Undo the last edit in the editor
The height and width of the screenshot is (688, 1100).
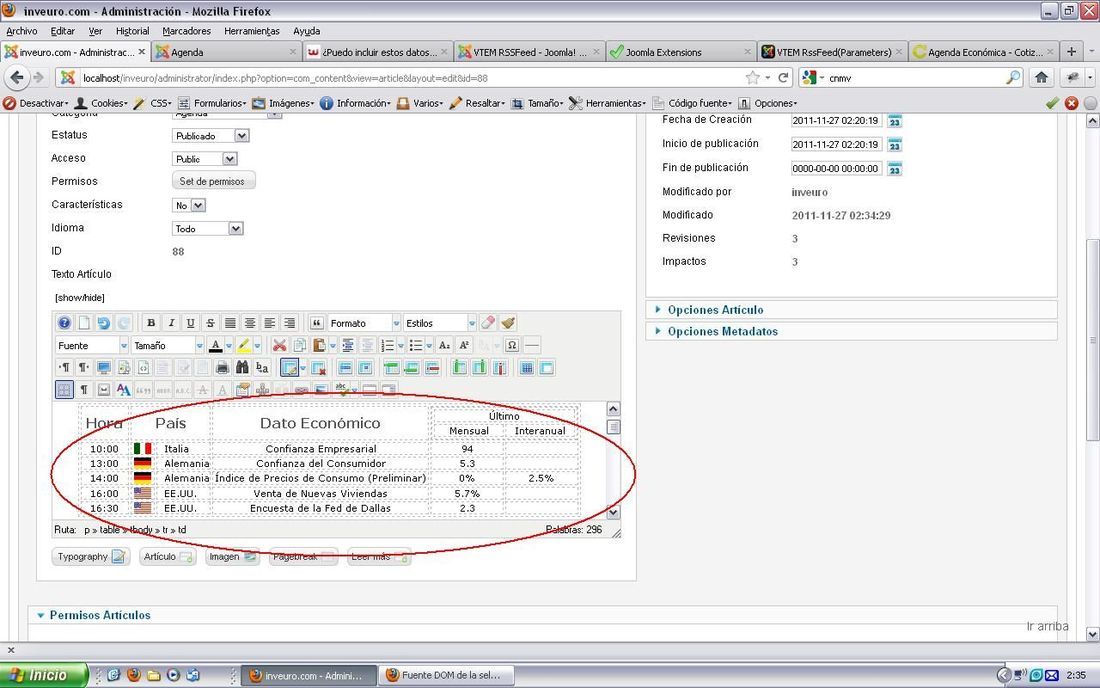(104, 323)
